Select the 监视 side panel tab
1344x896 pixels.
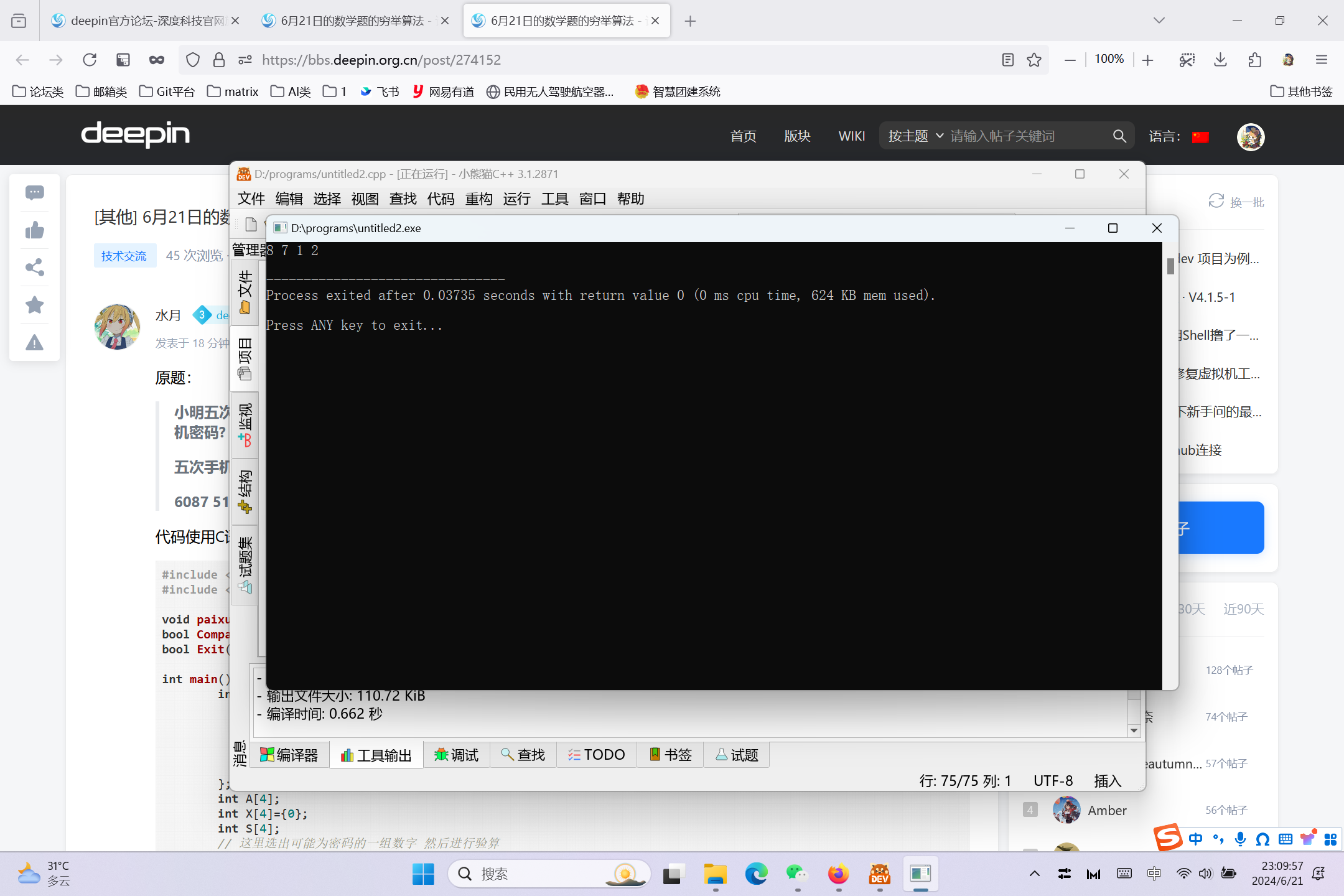pyautogui.click(x=245, y=426)
